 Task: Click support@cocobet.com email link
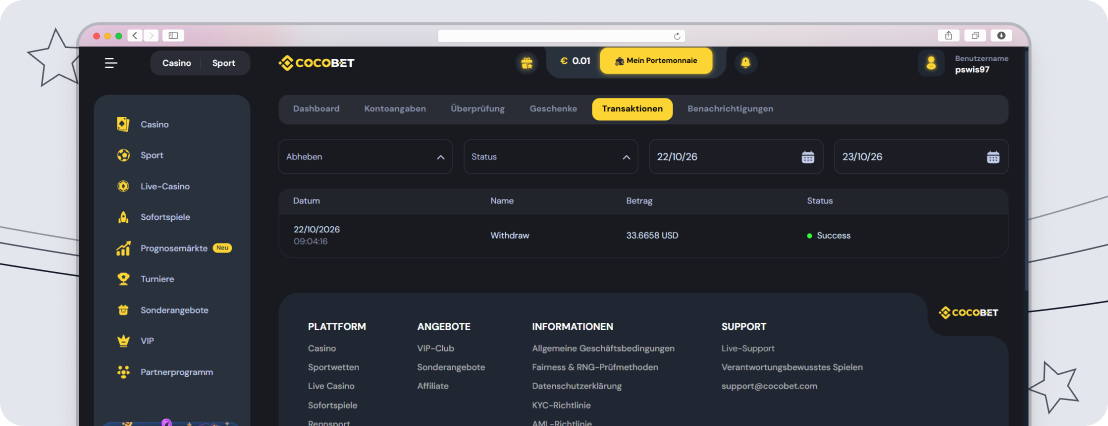[x=770, y=386]
